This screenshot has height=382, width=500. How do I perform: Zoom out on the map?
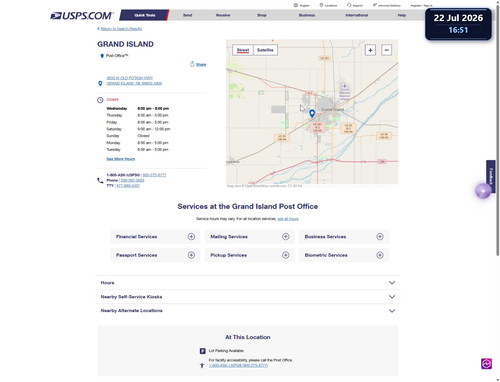386,50
